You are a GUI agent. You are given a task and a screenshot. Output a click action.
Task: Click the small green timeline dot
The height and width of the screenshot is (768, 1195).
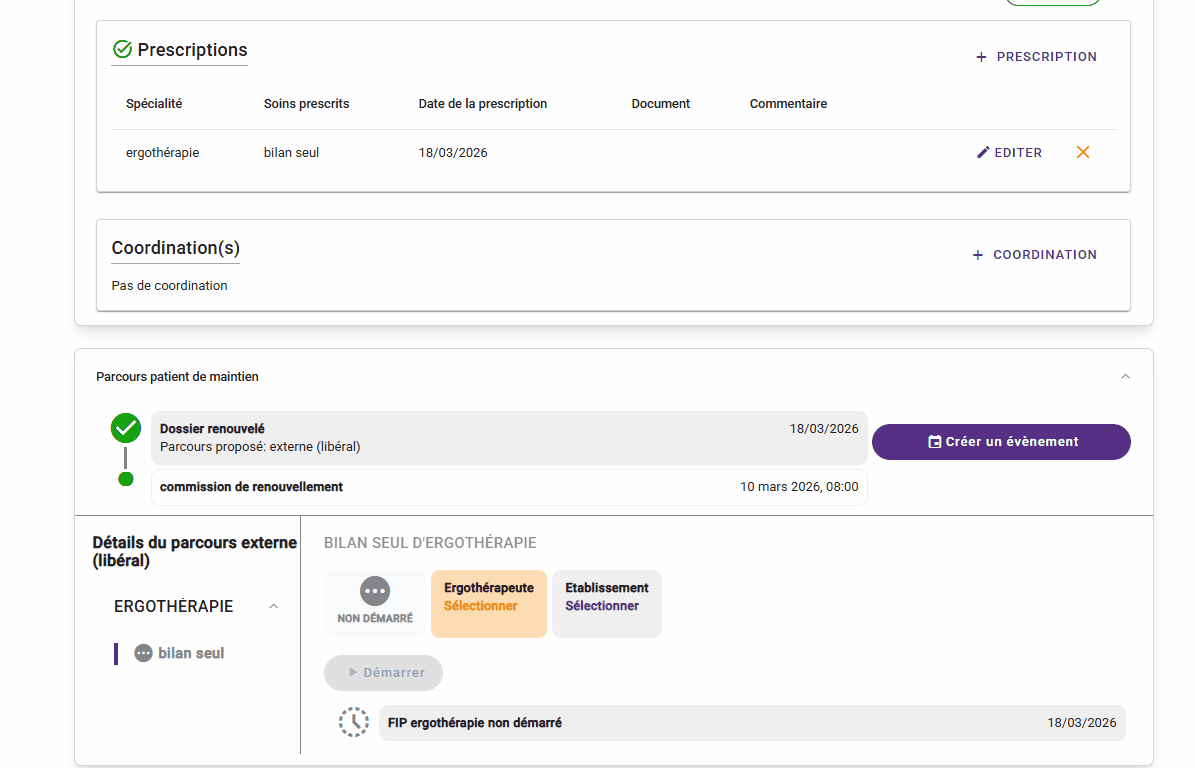(126, 479)
